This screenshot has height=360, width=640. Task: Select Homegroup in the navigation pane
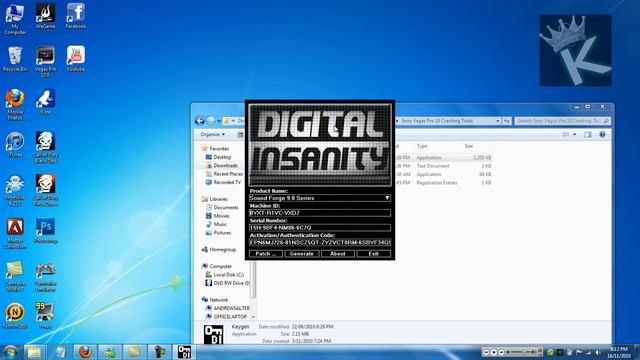tap(222, 249)
